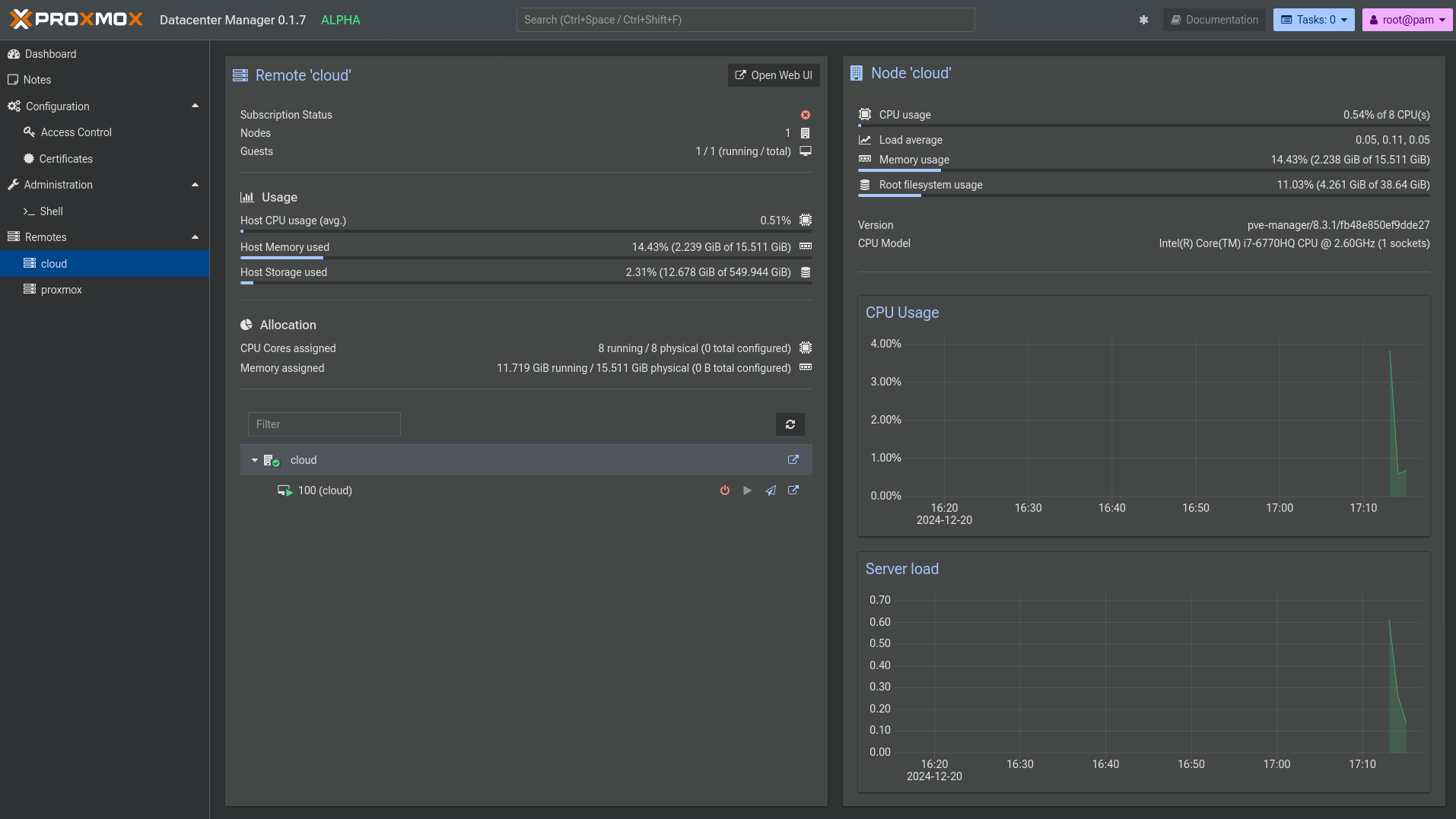Select Administration in the sidebar

click(x=59, y=185)
